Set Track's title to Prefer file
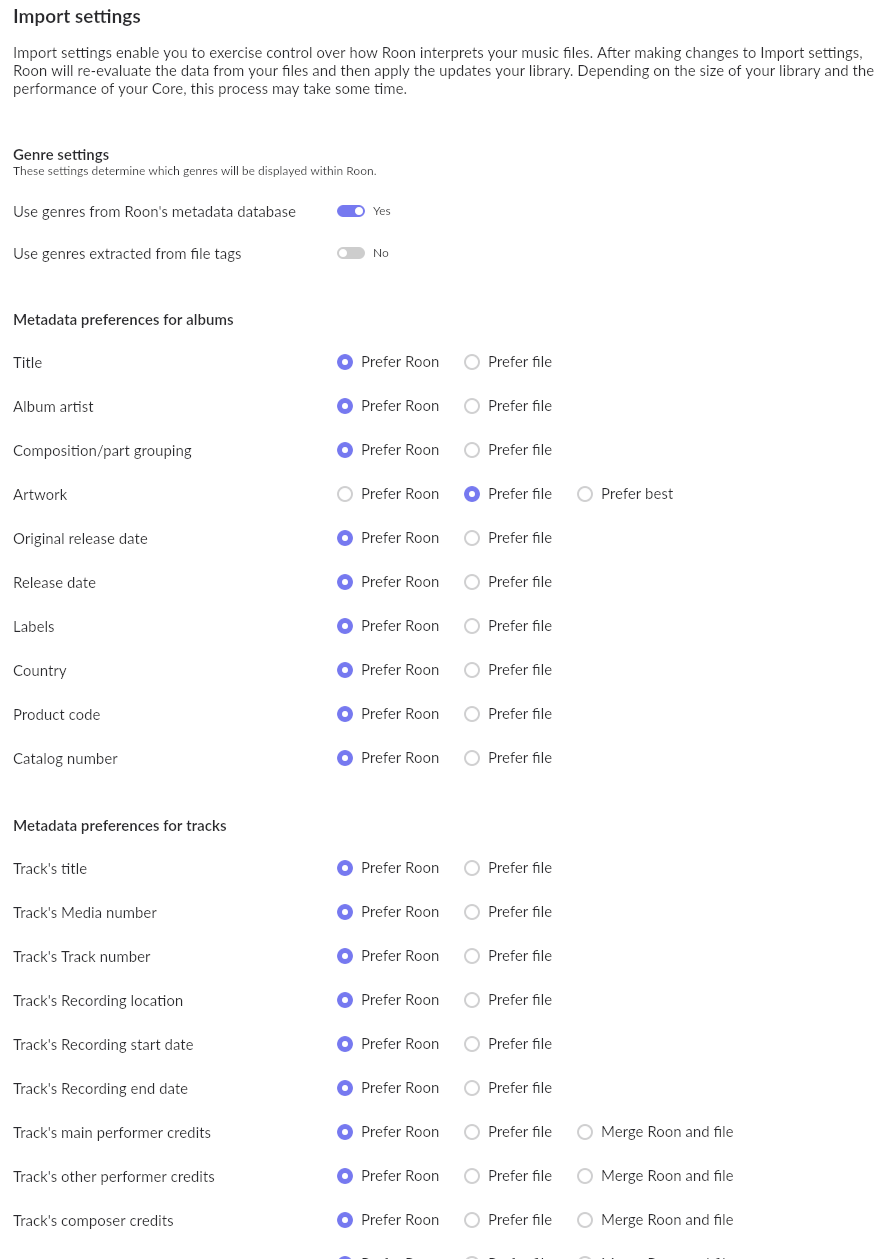The width and height of the screenshot is (889, 1259). point(472,868)
